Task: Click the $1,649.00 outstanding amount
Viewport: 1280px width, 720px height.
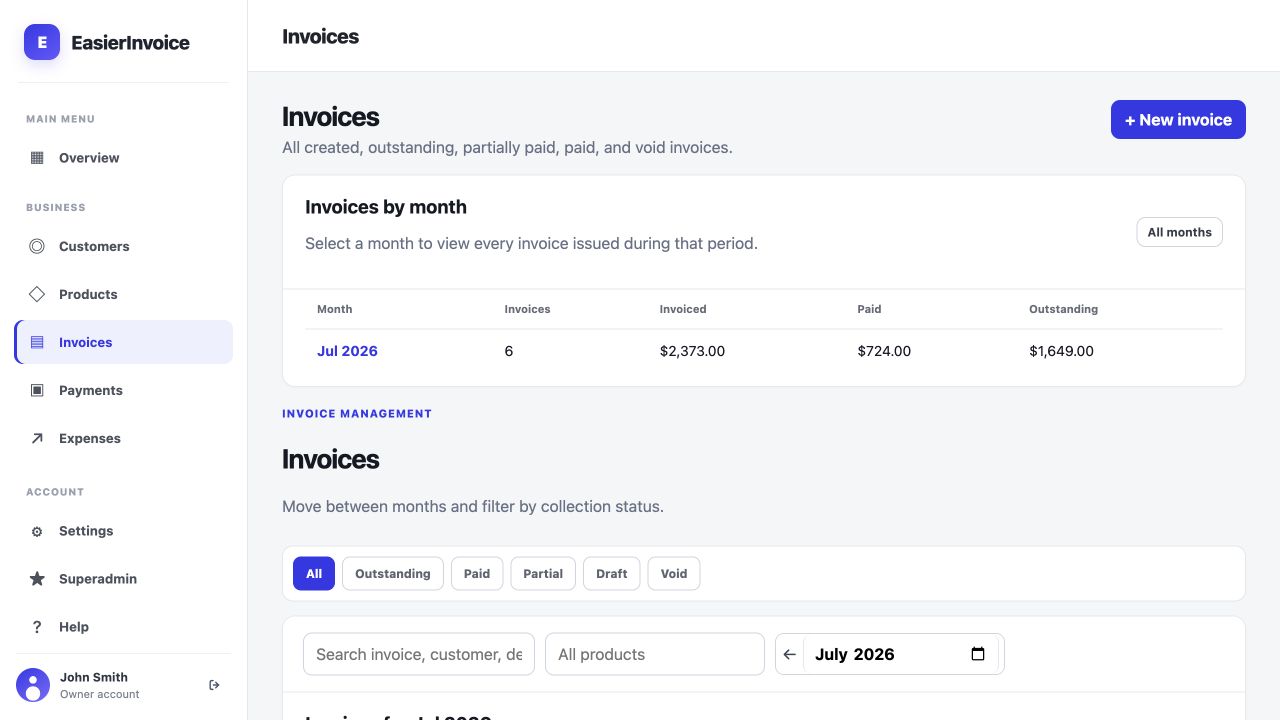Action: pos(1061,351)
